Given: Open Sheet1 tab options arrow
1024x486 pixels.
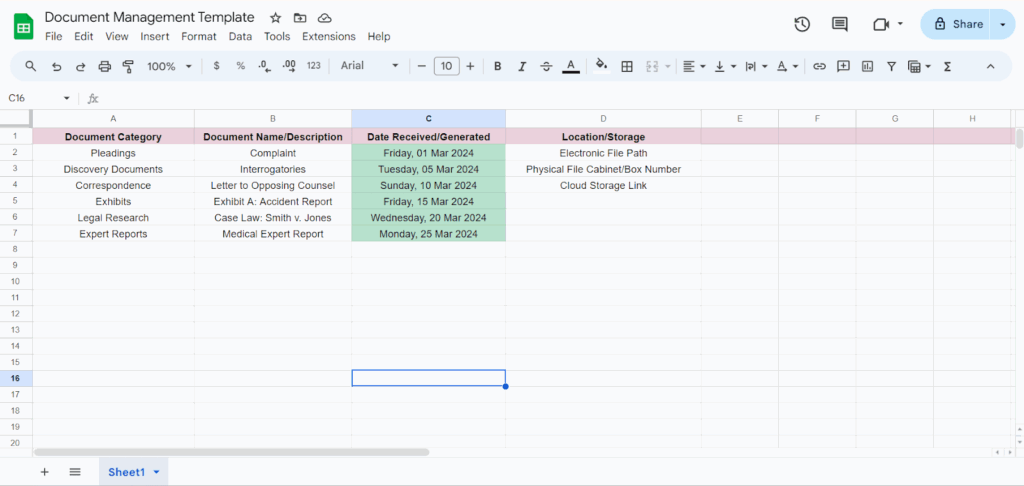Looking at the screenshot, I should coord(156,472).
